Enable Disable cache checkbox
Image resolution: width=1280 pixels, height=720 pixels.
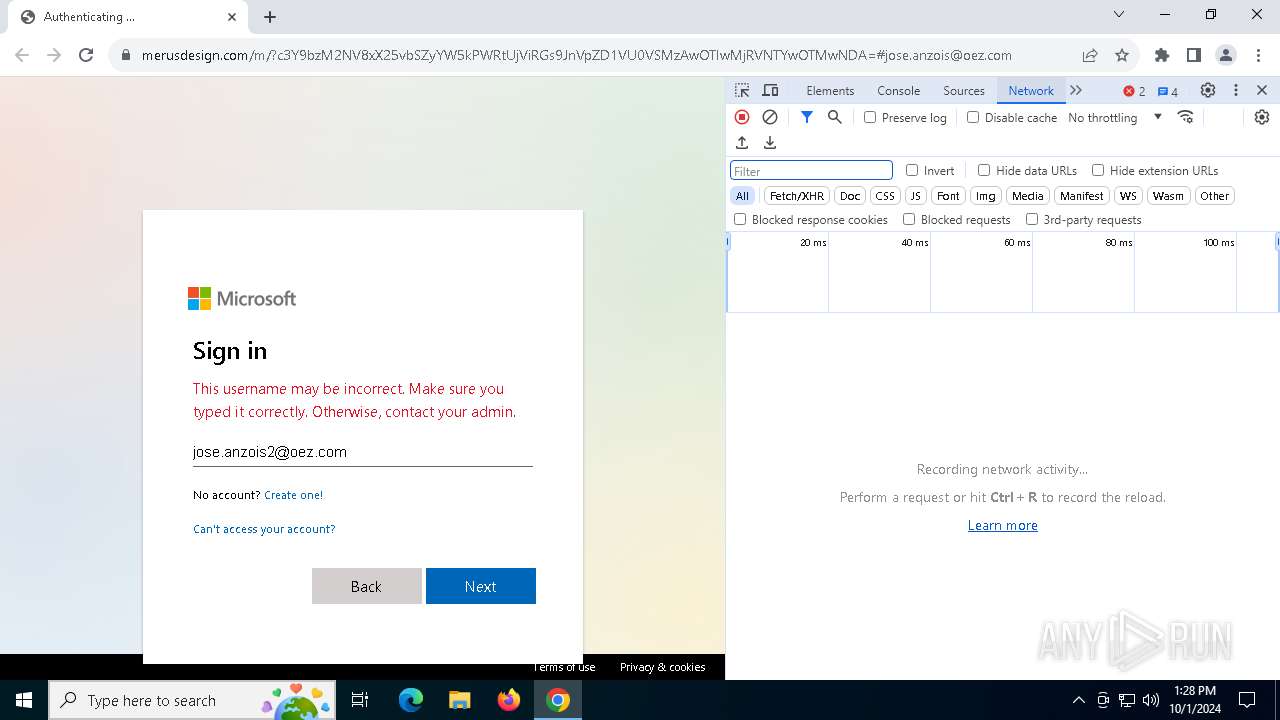[x=973, y=117]
